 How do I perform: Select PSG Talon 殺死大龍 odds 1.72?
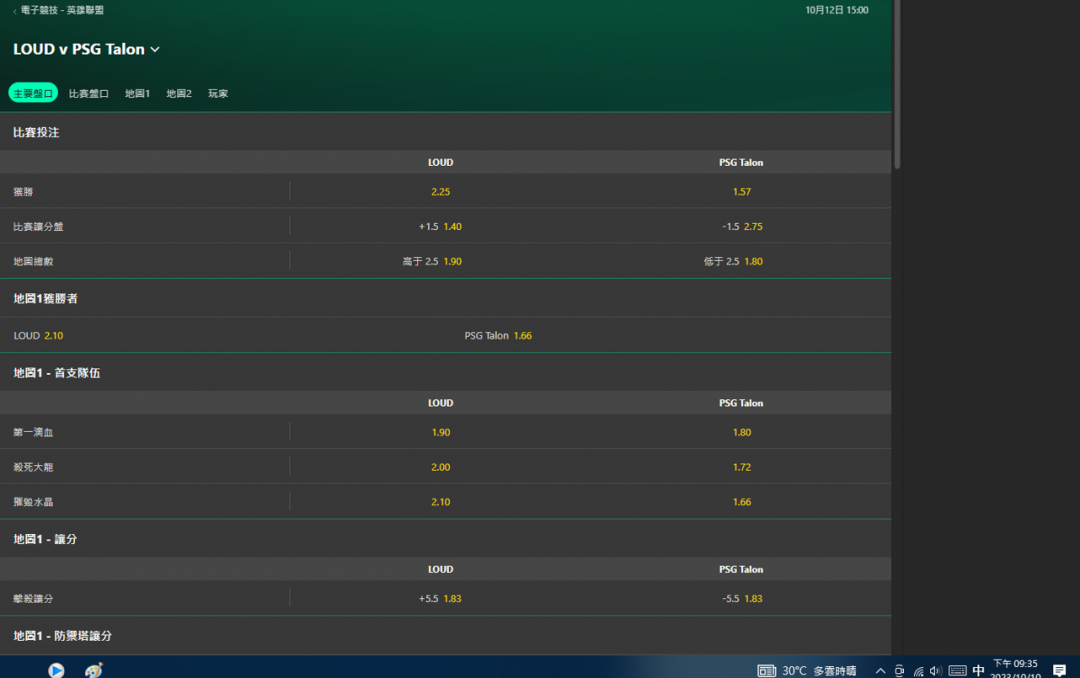(742, 466)
